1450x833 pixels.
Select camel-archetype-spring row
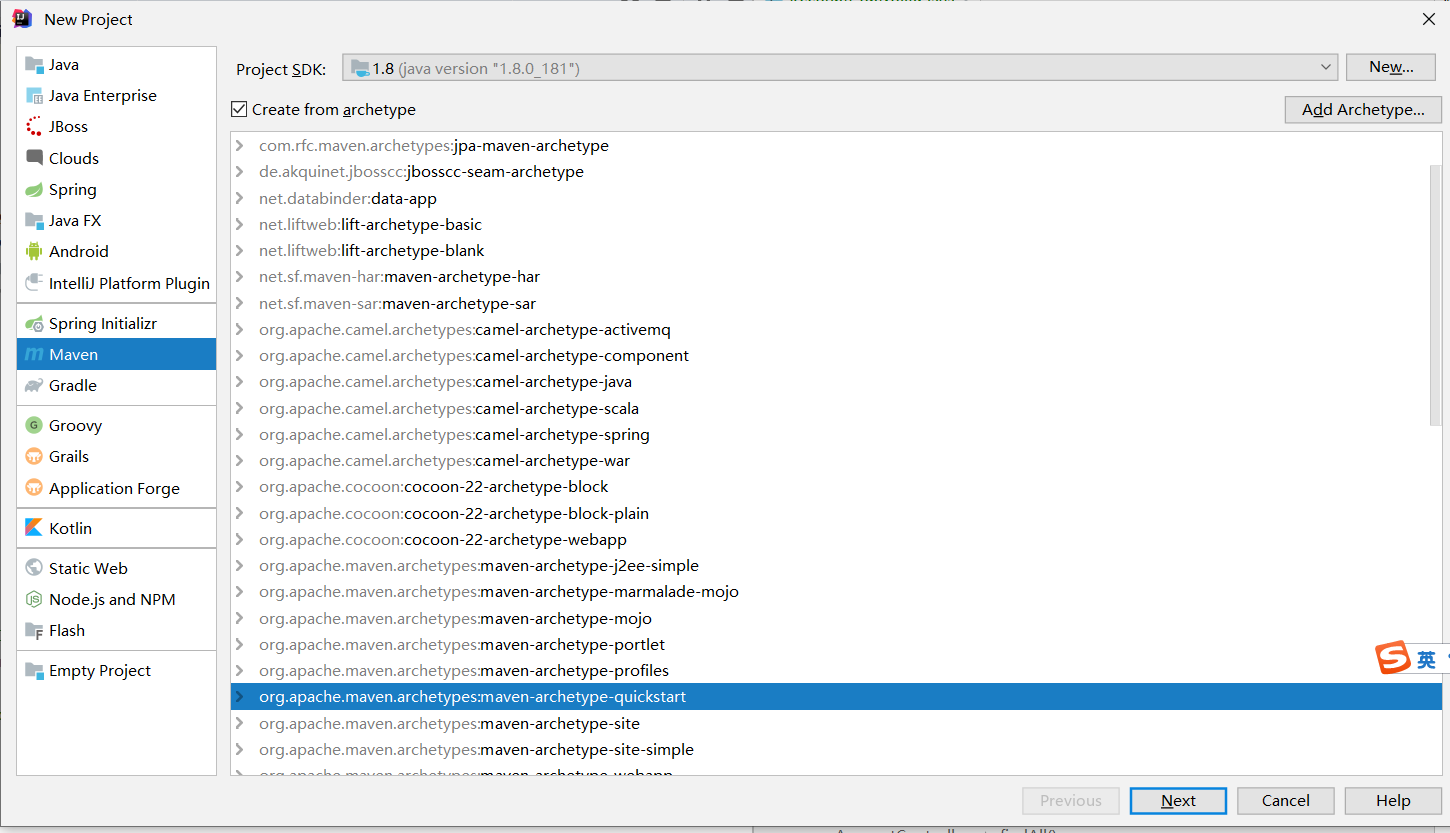pos(836,435)
